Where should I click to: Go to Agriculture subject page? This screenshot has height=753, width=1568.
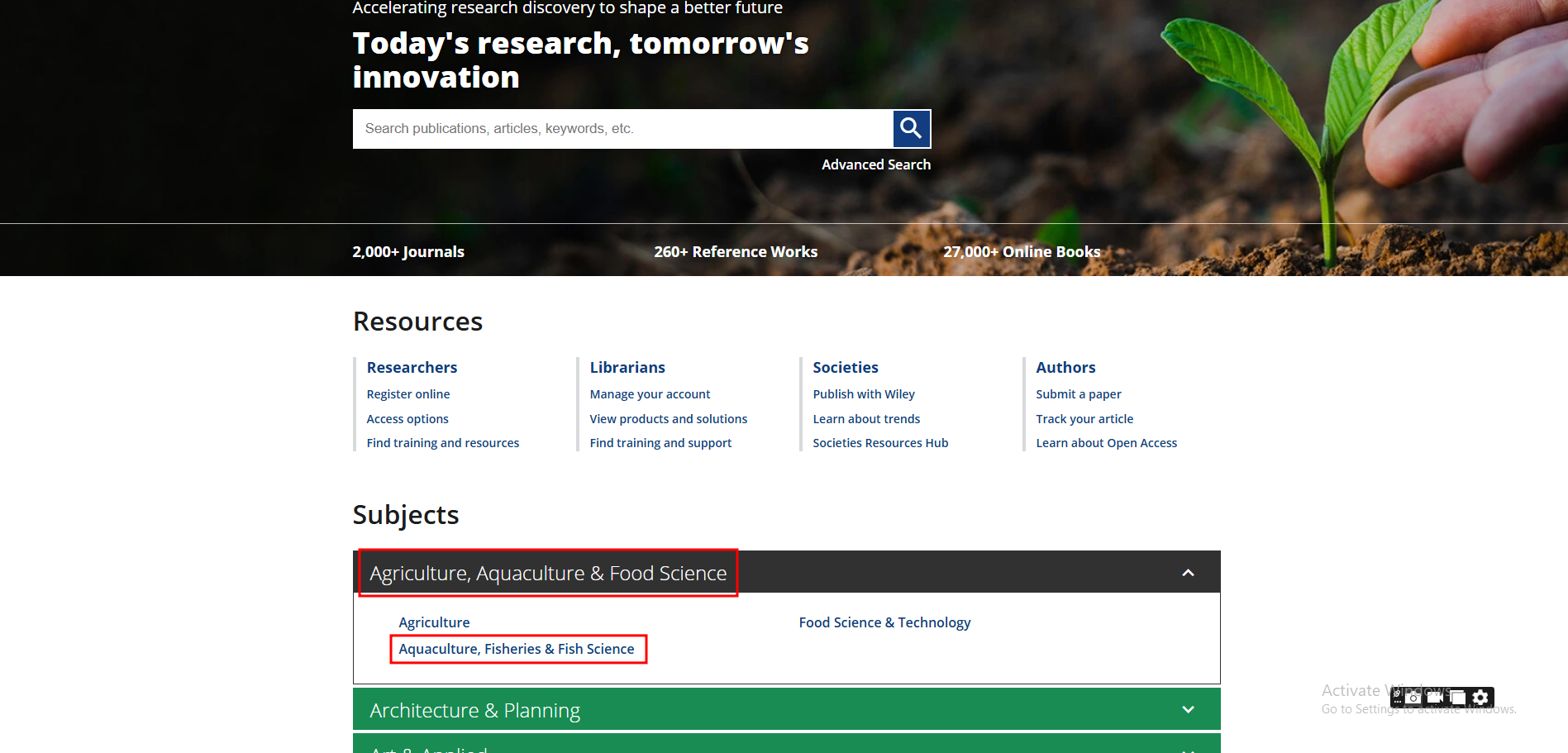click(x=434, y=622)
